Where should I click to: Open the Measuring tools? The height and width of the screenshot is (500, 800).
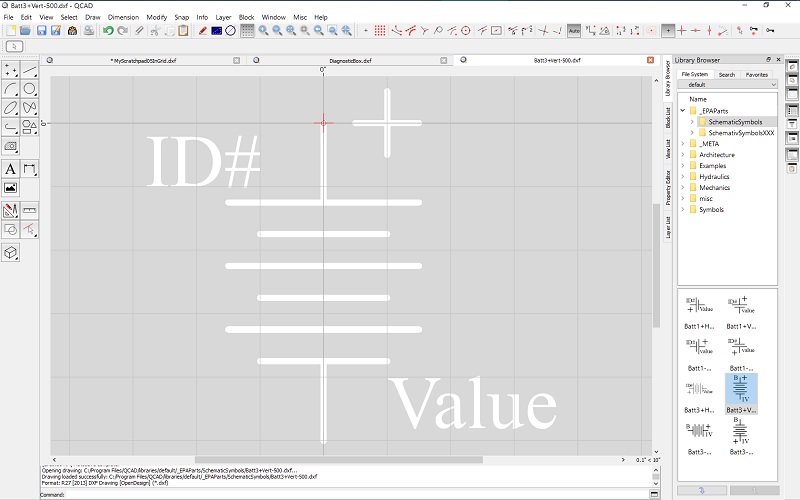click(30, 210)
